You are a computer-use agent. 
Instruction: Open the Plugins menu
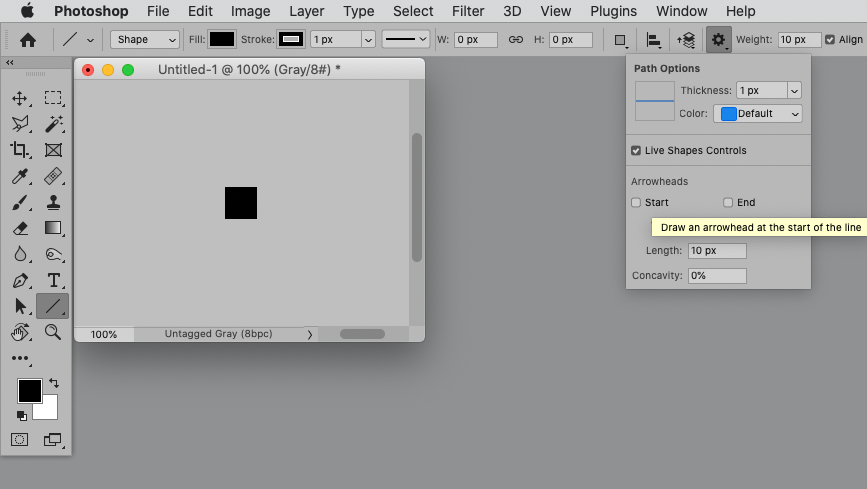click(613, 11)
